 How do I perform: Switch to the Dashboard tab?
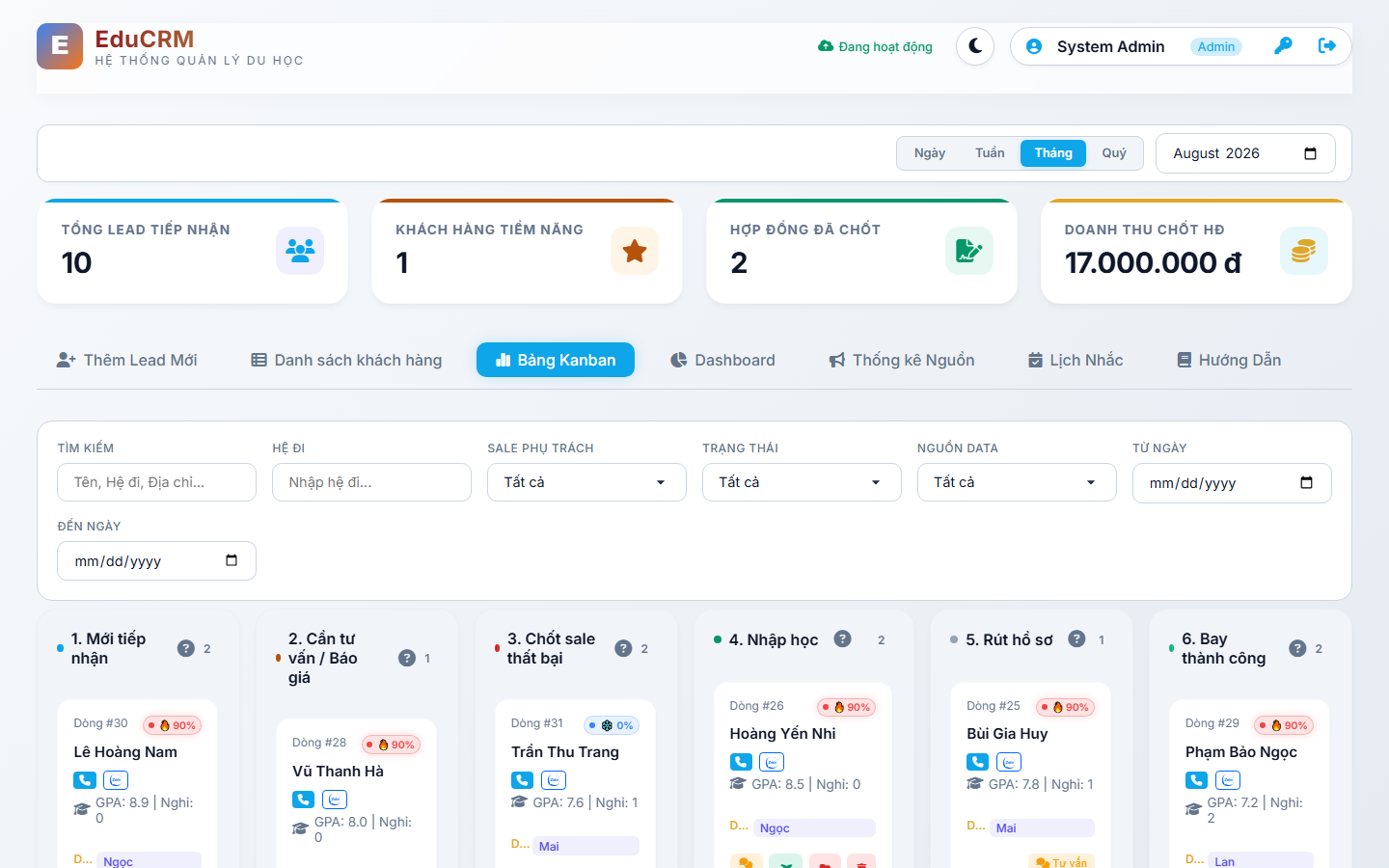722,360
